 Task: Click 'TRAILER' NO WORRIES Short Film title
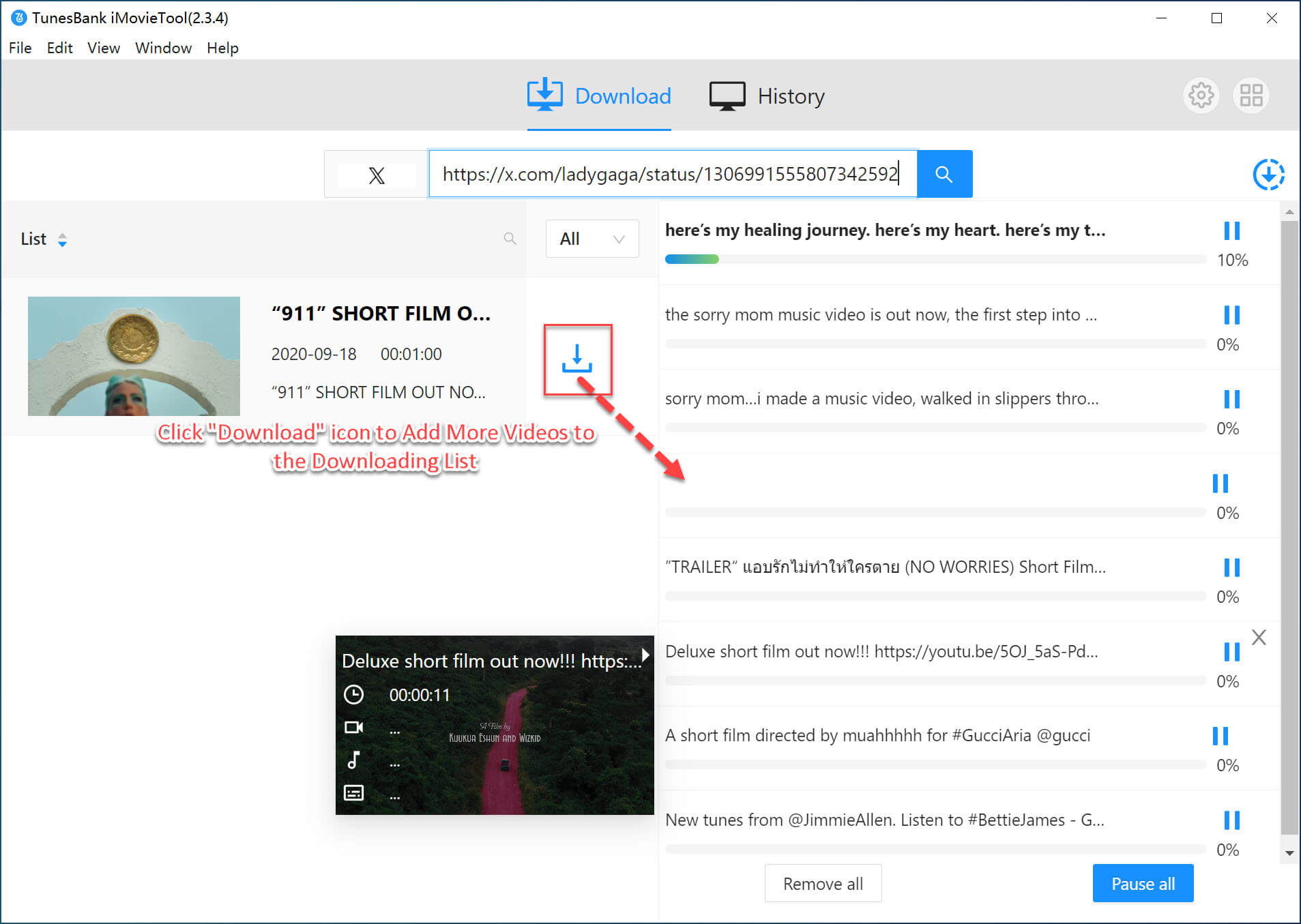pos(885,567)
